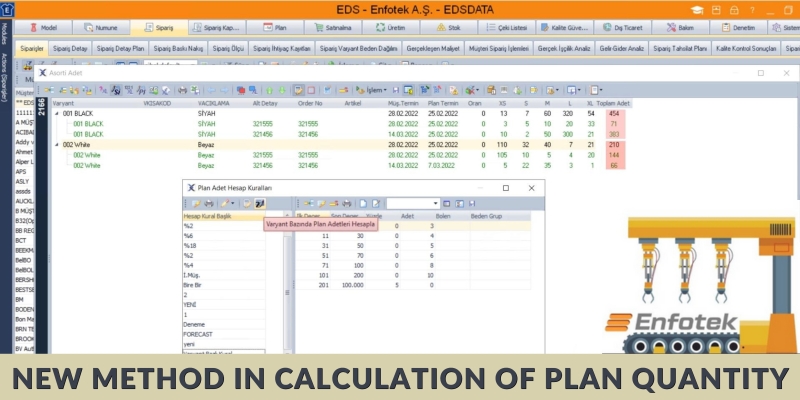Click the question mark help icon in title bar
Screen dimensions: 800x400
(752, 10)
